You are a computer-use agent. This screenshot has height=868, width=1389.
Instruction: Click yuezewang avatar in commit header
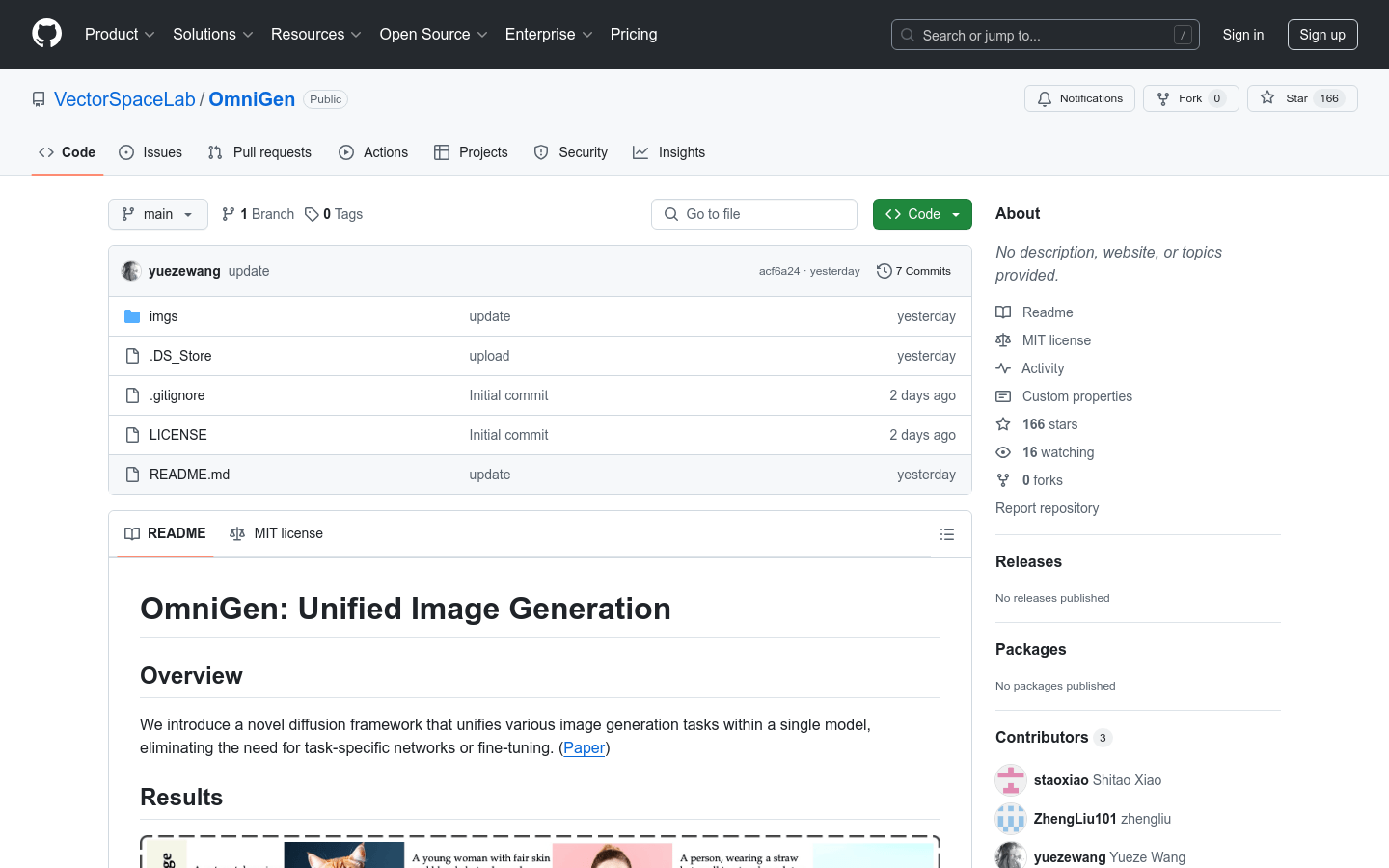point(131,271)
